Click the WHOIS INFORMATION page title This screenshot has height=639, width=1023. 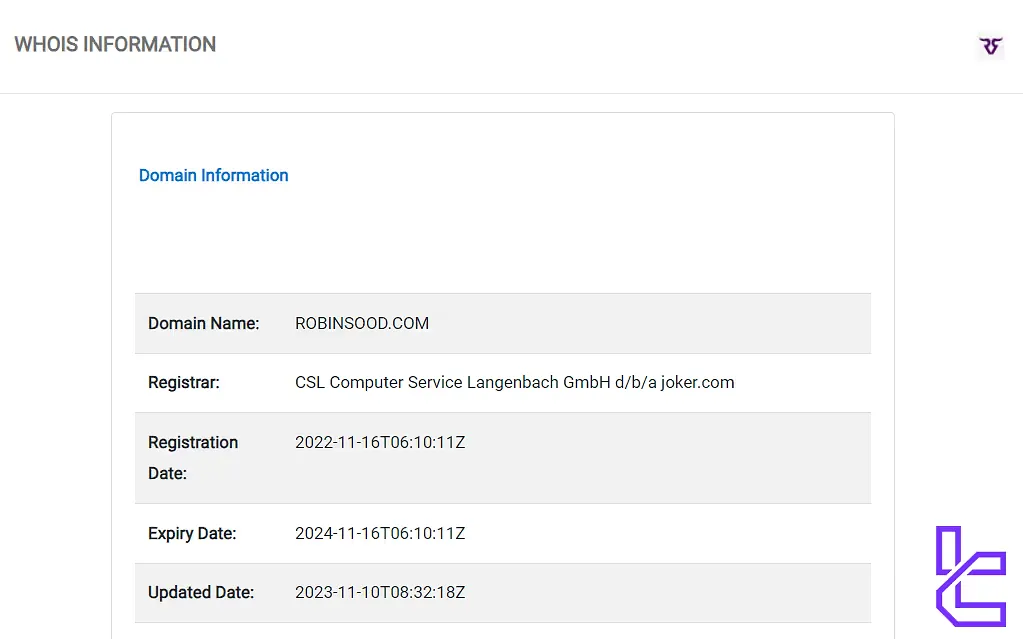[115, 44]
